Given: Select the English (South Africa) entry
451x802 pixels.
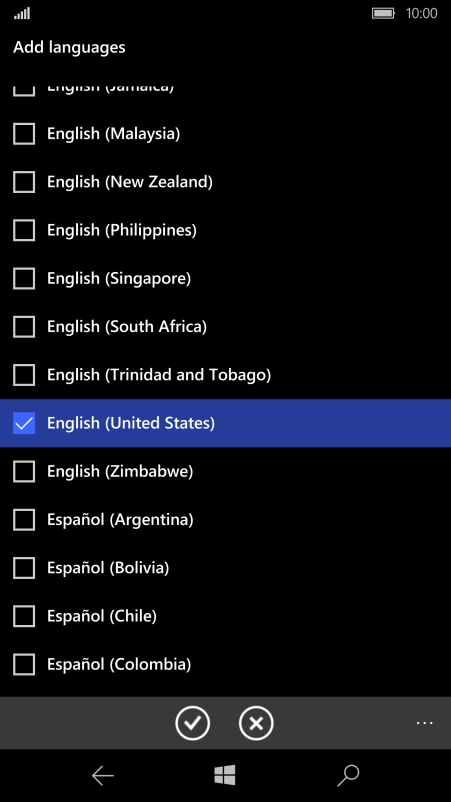Looking at the screenshot, I should [x=226, y=326].
